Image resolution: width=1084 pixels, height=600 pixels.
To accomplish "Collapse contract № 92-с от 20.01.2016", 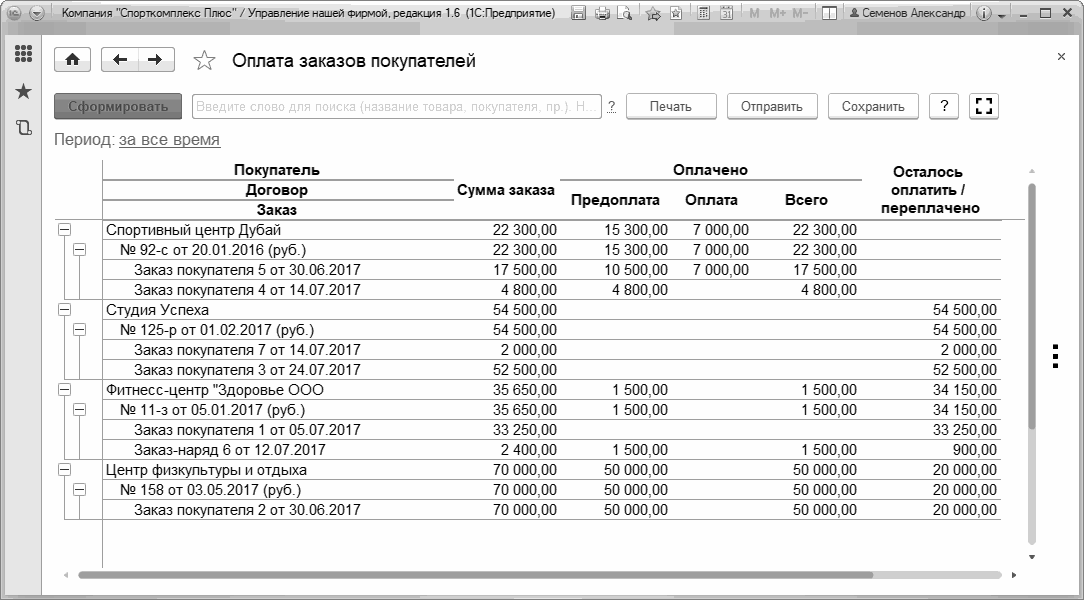I will pyautogui.click(x=80, y=250).
